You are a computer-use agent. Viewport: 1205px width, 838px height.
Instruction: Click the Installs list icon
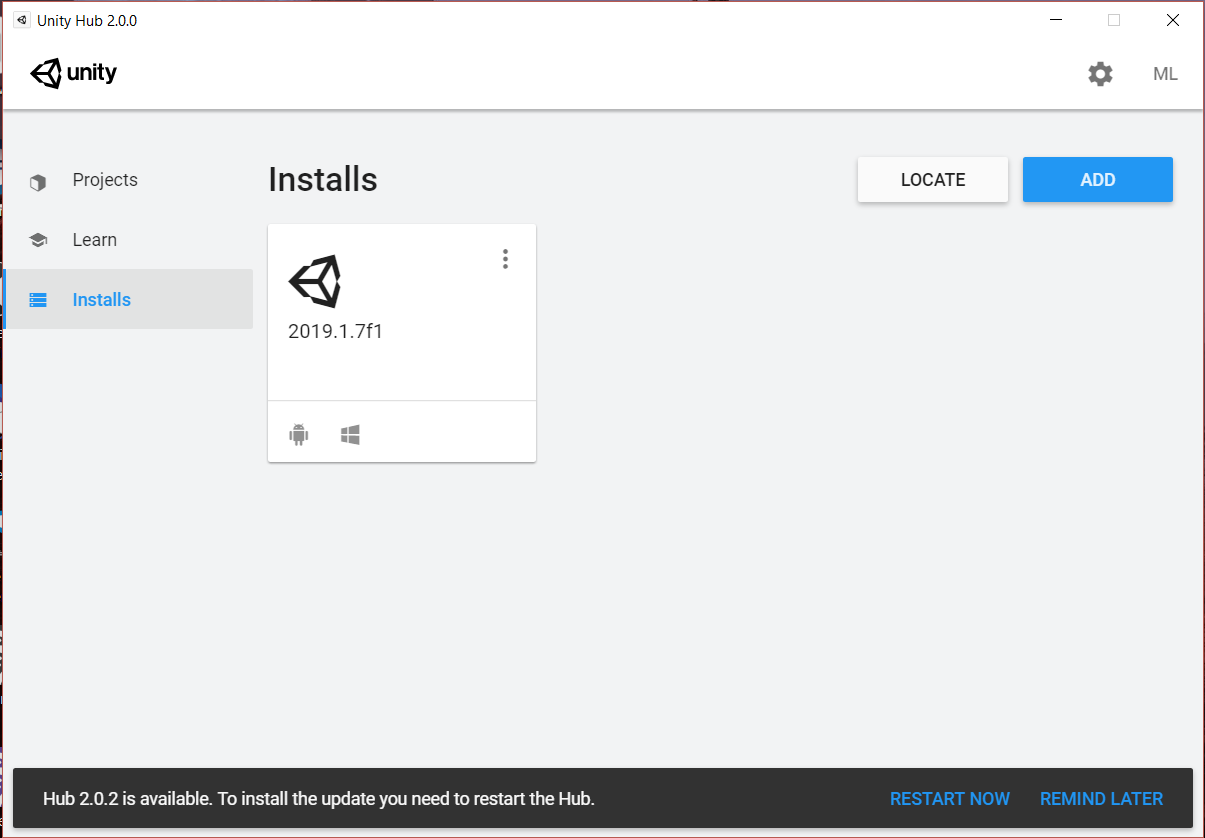[38, 300]
